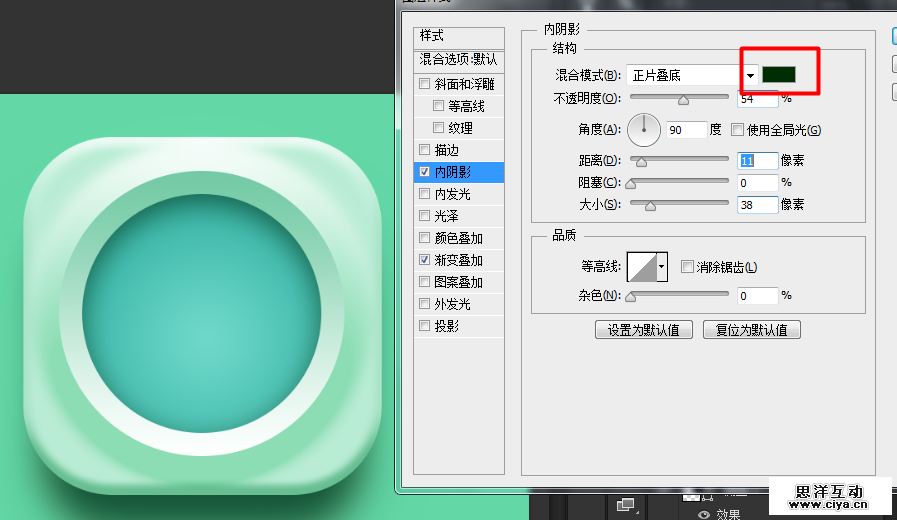
Task: Click the screen mode icon below the dialog
Action: 626,505
